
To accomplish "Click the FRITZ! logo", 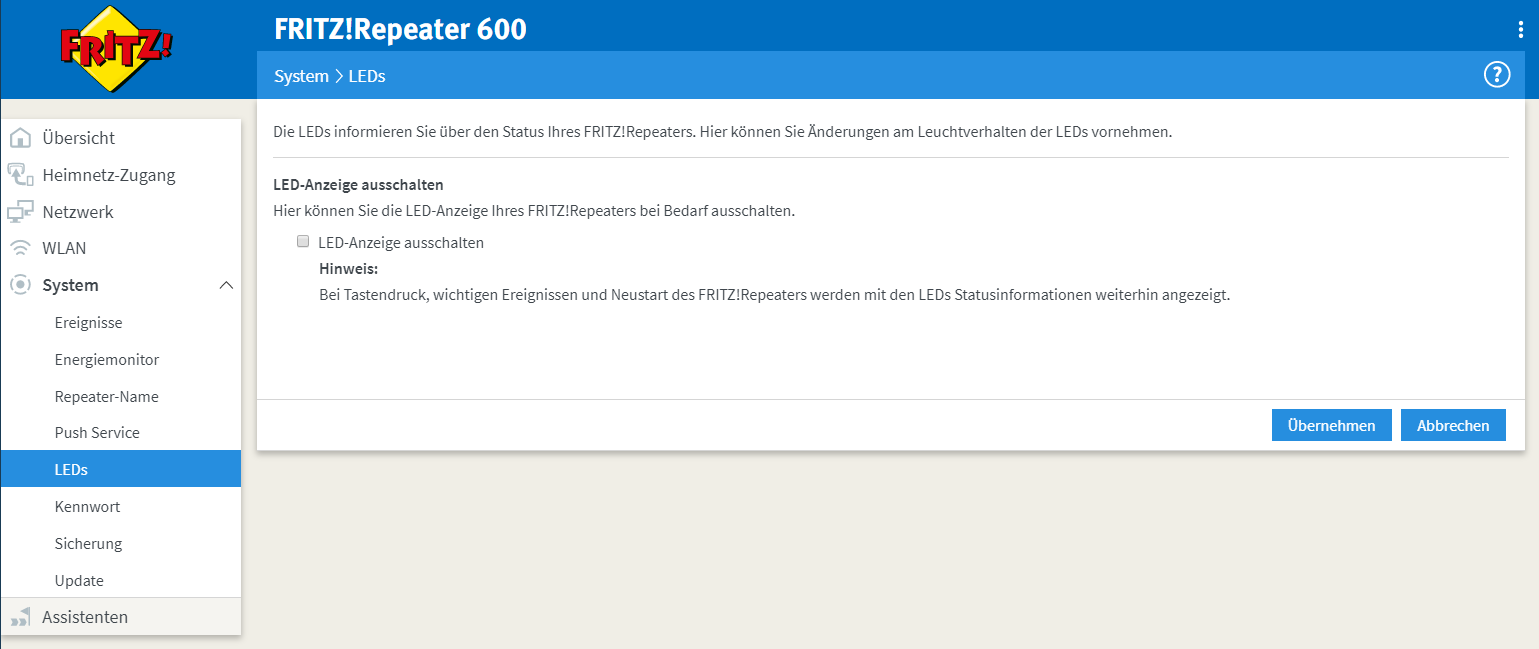I will tap(117, 49).
